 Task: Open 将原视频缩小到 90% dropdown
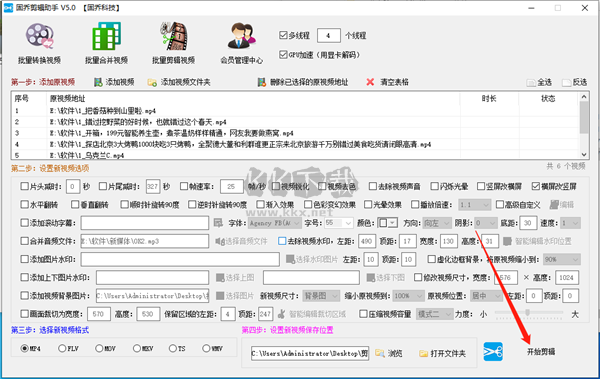(x=561, y=260)
